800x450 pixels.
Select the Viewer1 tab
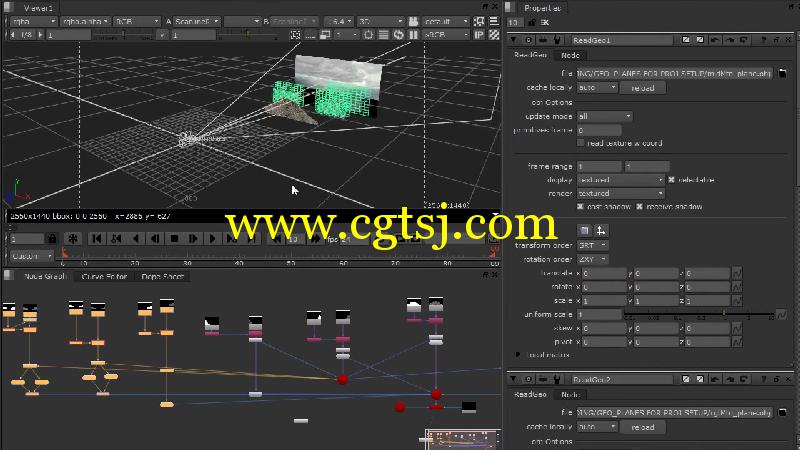point(38,8)
